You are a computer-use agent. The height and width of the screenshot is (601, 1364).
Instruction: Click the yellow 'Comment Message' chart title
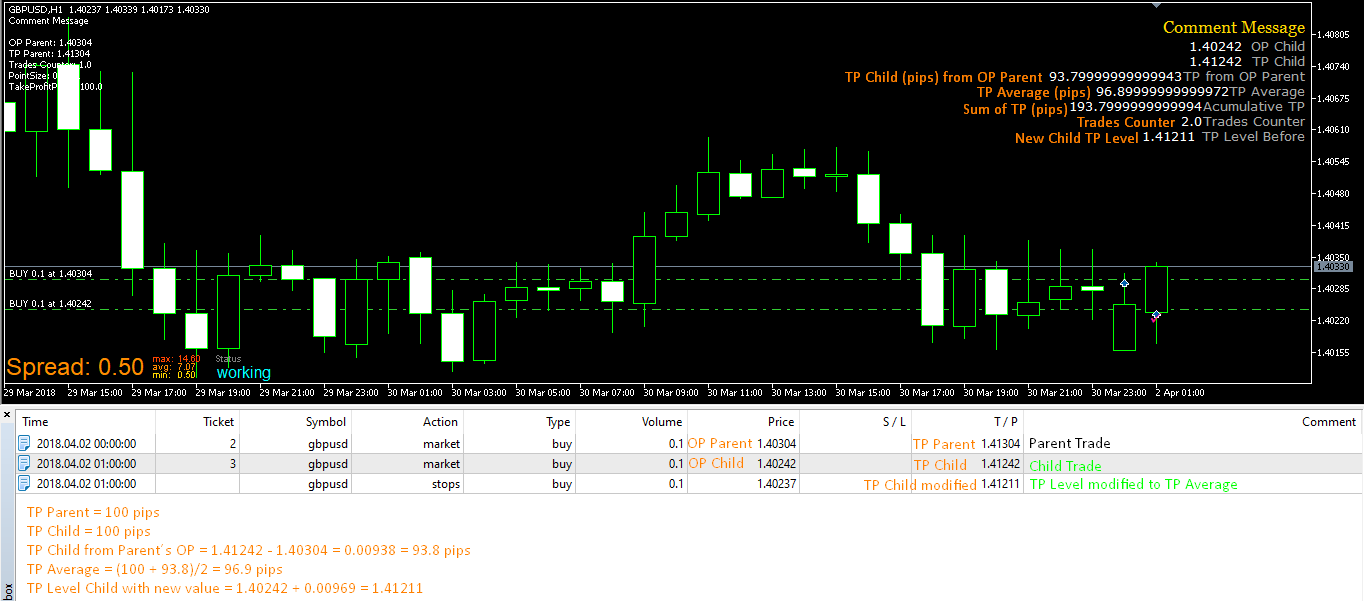[x=1234, y=28]
